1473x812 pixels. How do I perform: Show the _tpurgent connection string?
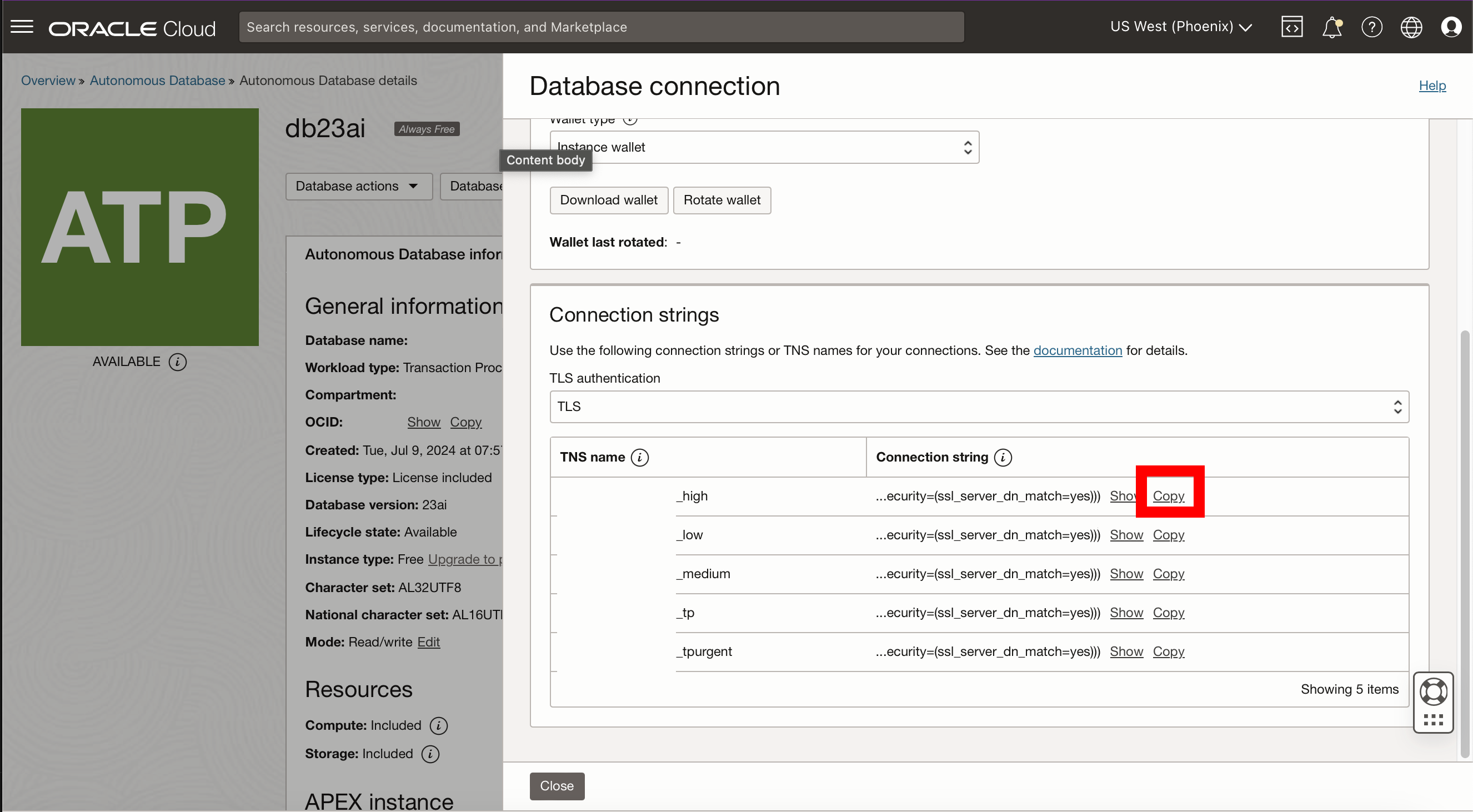[1126, 652]
